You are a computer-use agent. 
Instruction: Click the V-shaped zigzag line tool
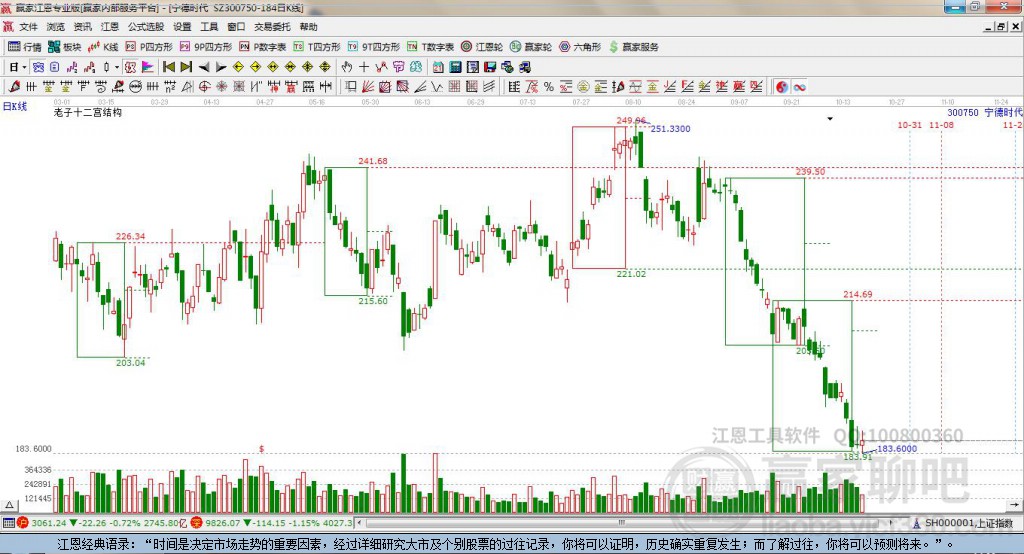(436, 87)
